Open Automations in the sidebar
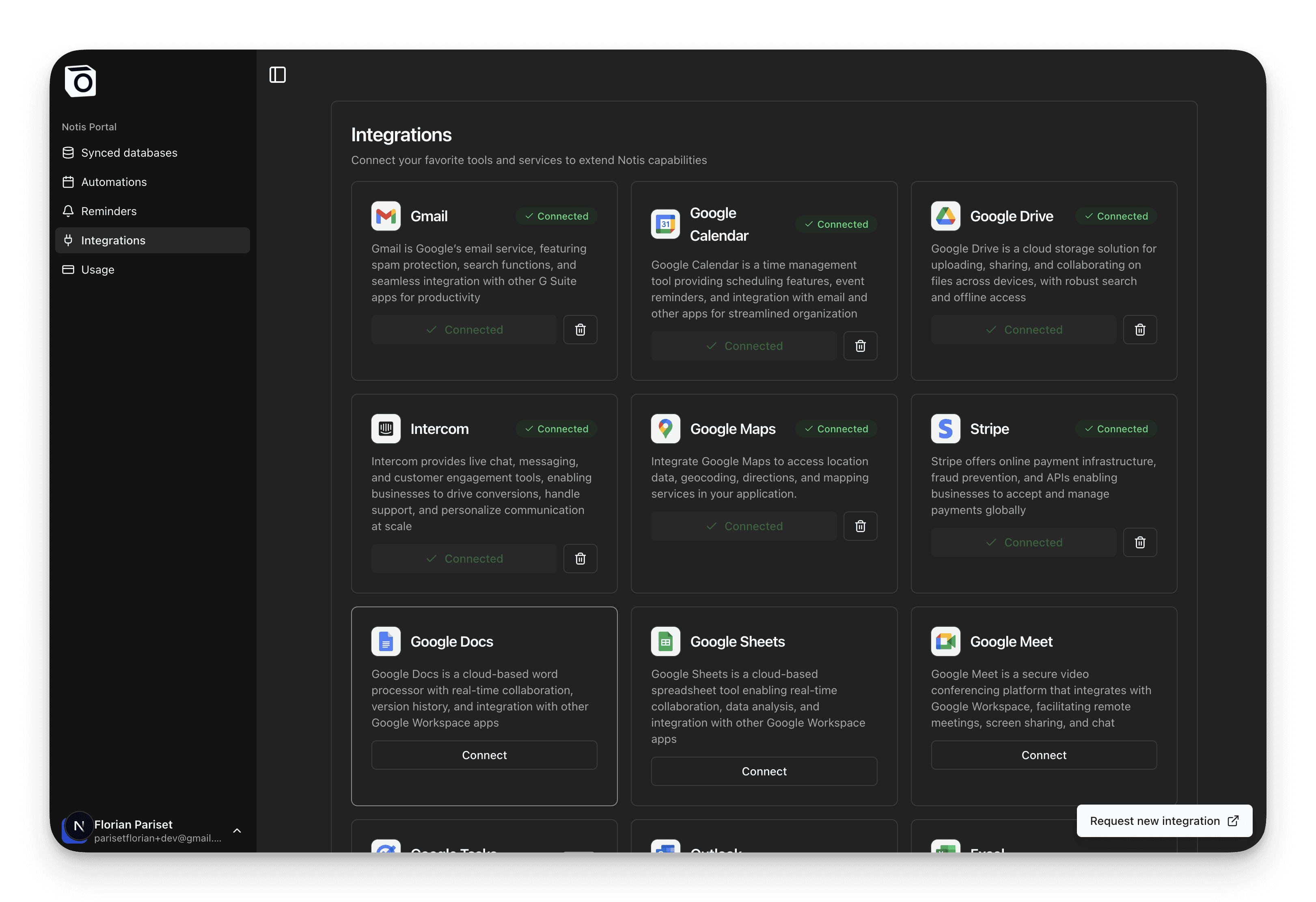 (152, 182)
